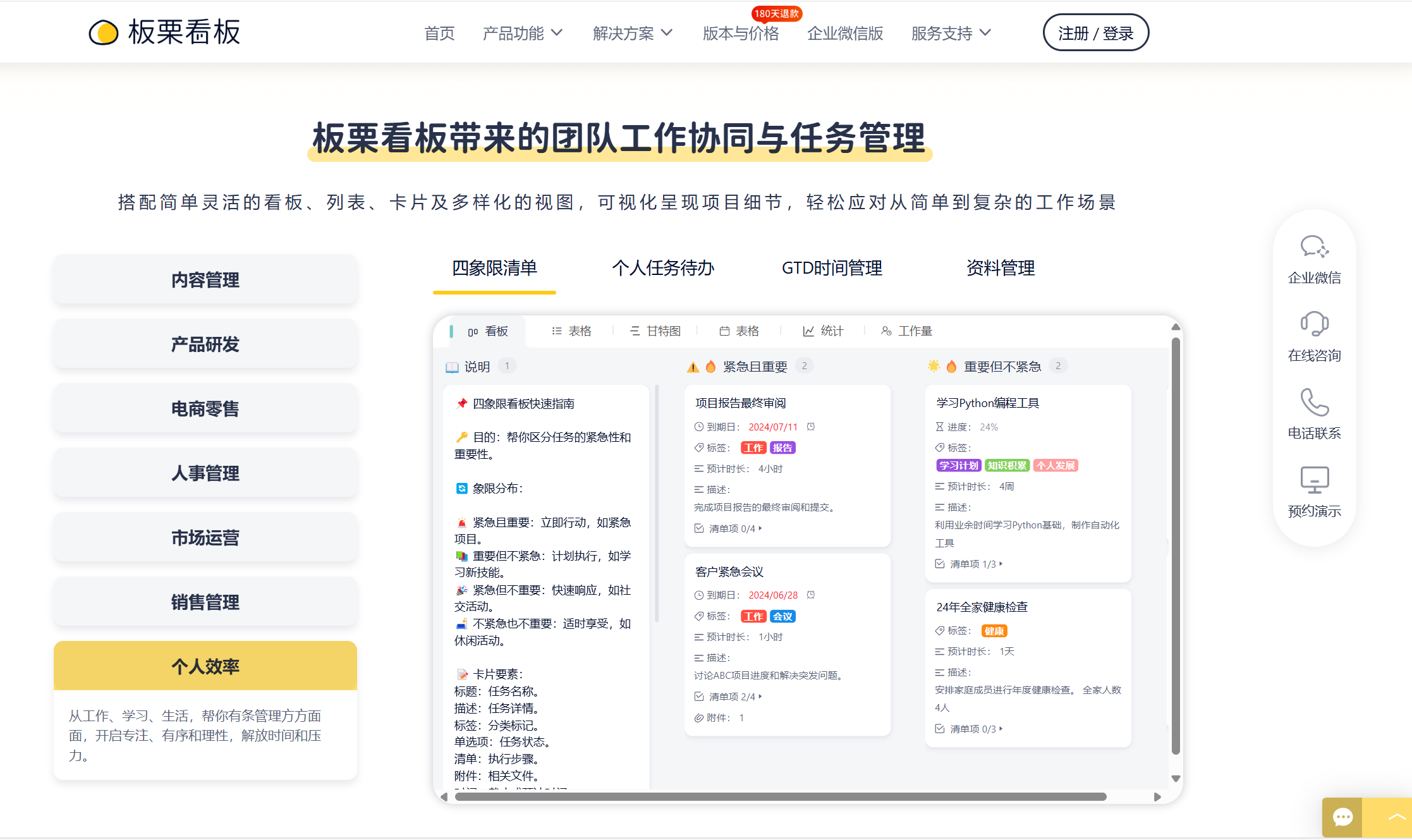Click the scroll-right arrow of the board
Screen dimensions: 1412x840
click(1157, 796)
